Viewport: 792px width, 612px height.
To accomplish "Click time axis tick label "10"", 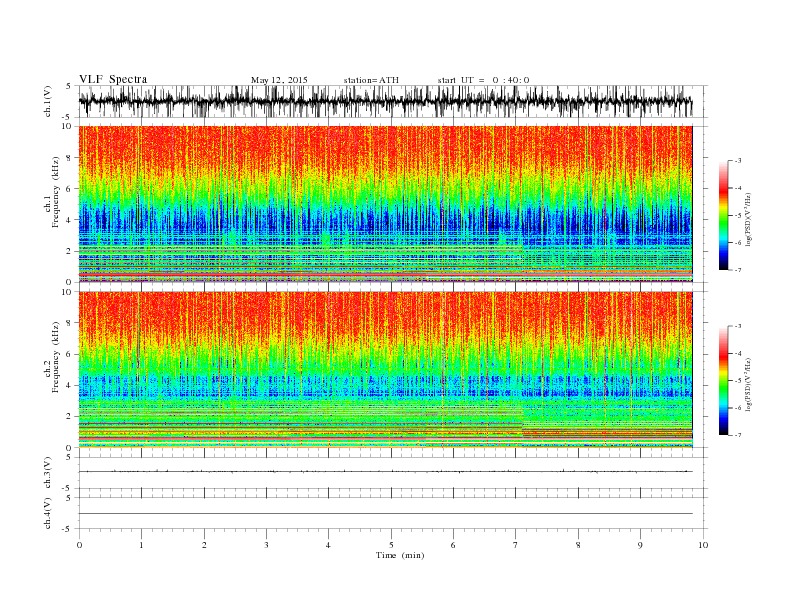I will (703, 545).
